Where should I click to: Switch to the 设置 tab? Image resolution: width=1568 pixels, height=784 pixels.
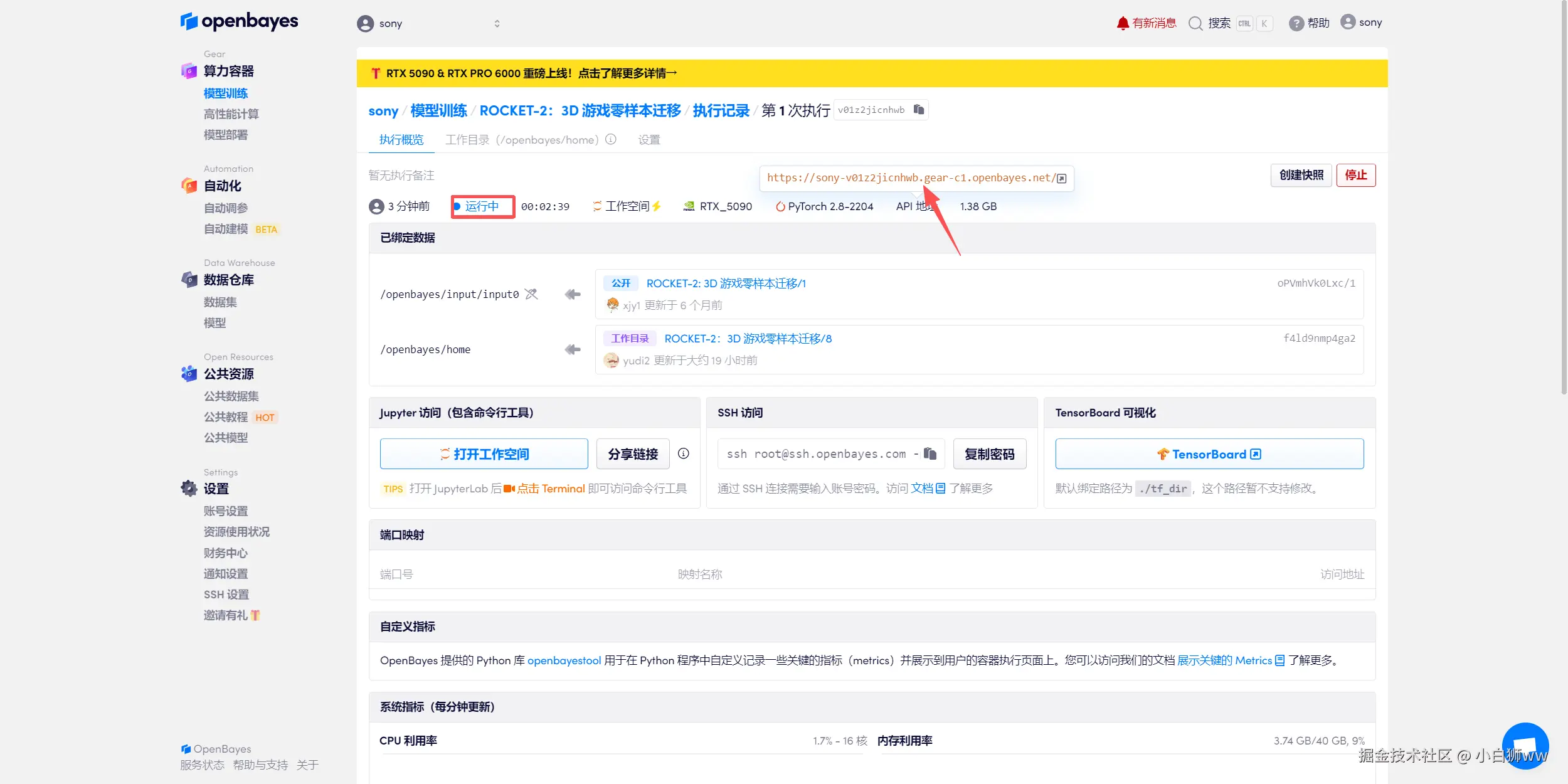(x=649, y=139)
